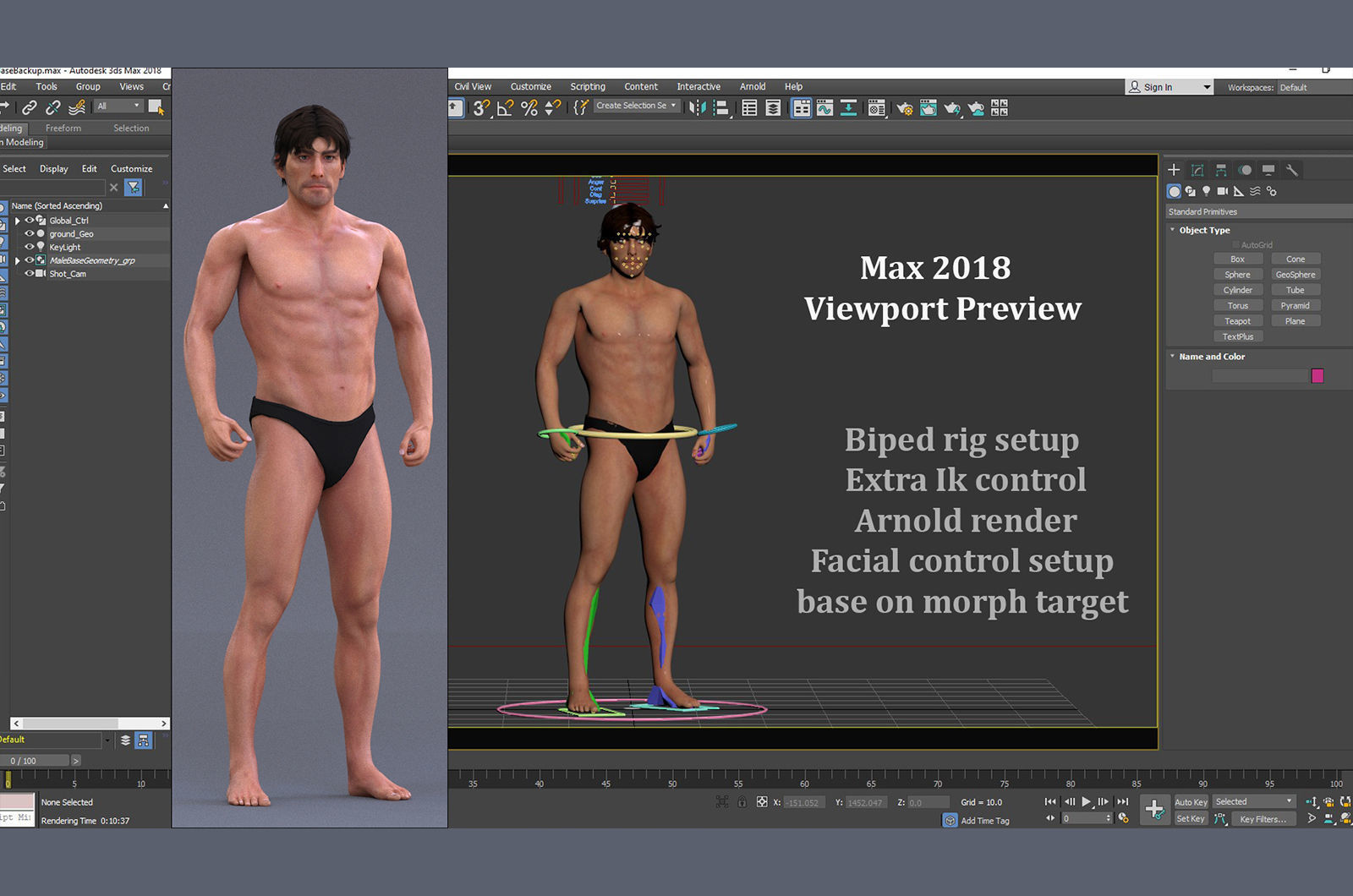Open the Rendered Frame Window
This screenshot has width=1353, height=896.
click(928, 108)
